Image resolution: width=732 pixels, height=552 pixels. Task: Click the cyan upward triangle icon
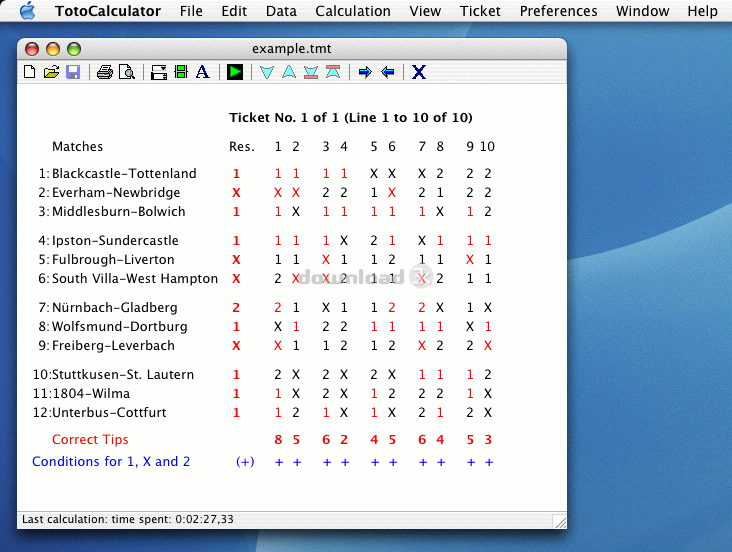(289, 72)
